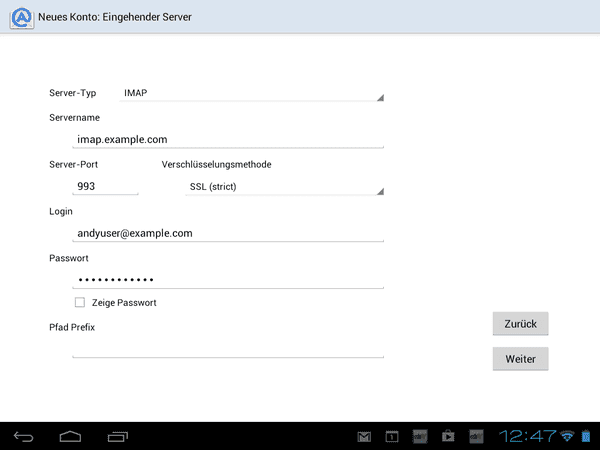Image resolution: width=600 pixels, height=450 pixels.
Task: Open the Gmail notification icon
Action: click(364, 437)
